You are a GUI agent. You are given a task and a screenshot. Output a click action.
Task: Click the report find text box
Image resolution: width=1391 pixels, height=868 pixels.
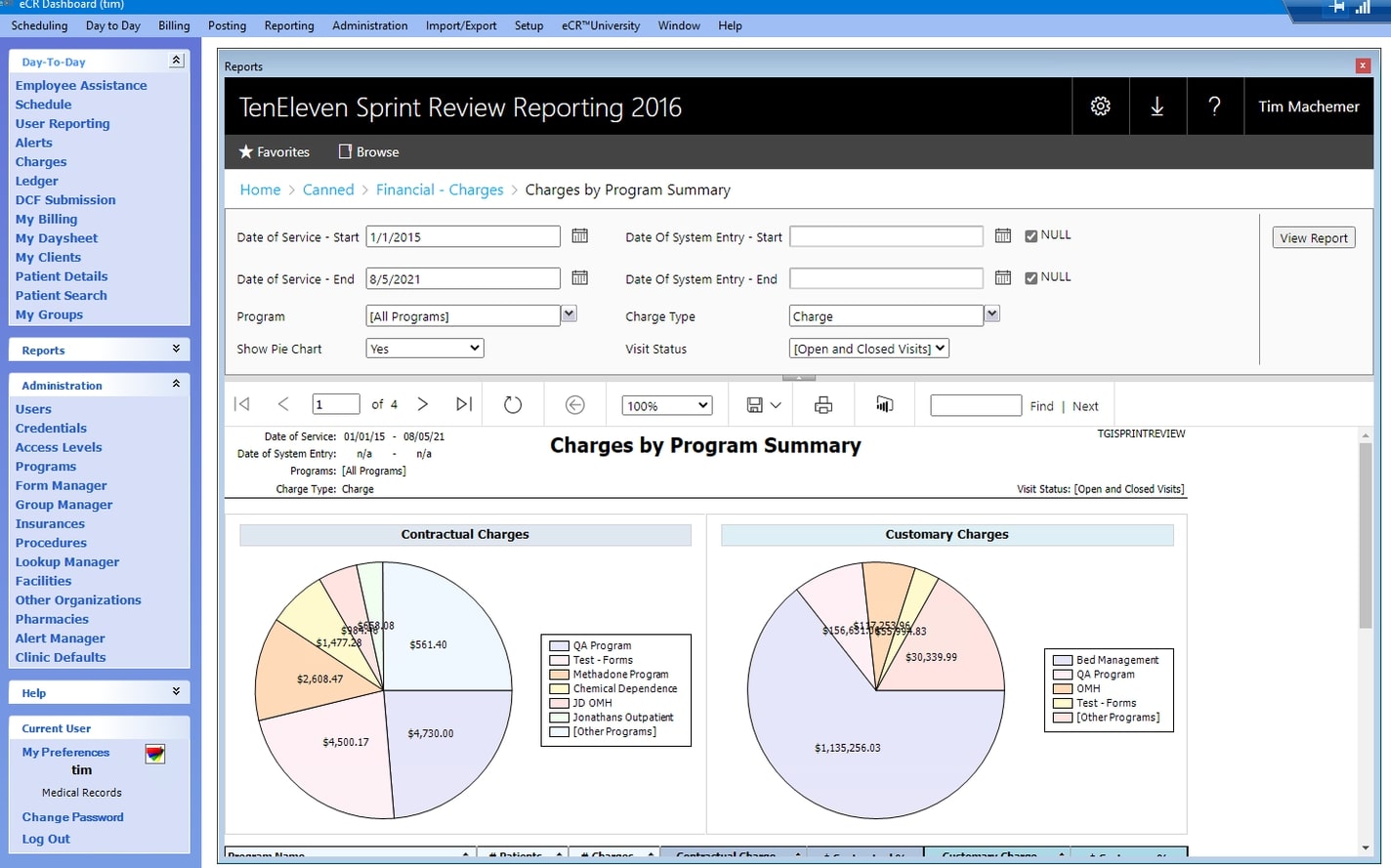976,405
